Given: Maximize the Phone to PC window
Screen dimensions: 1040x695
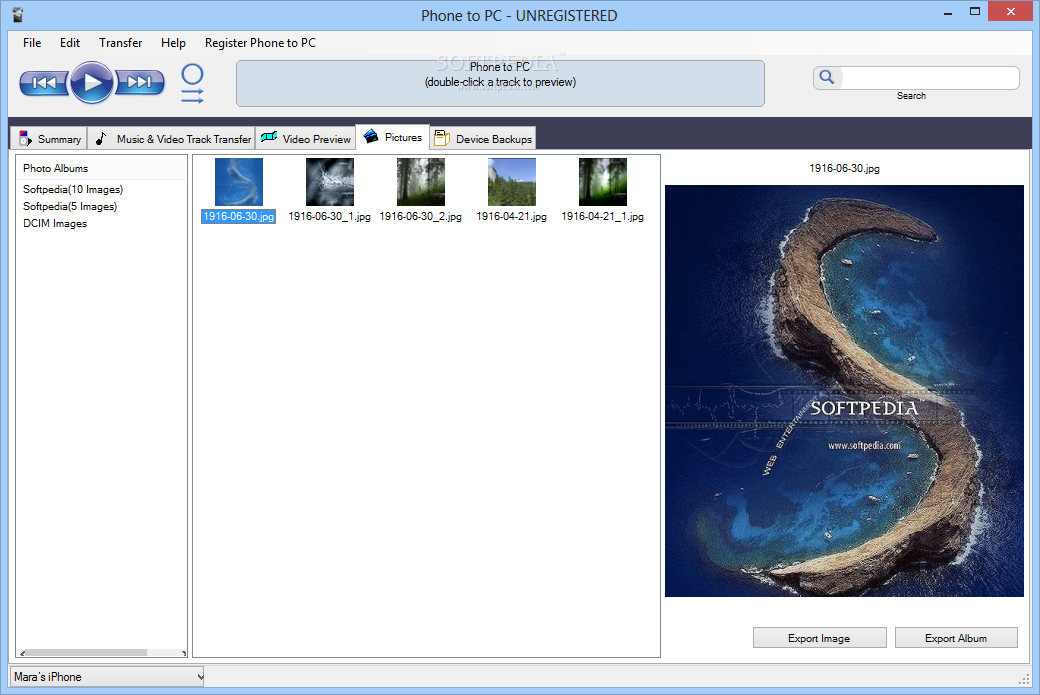Looking at the screenshot, I should tap(974, 12).
